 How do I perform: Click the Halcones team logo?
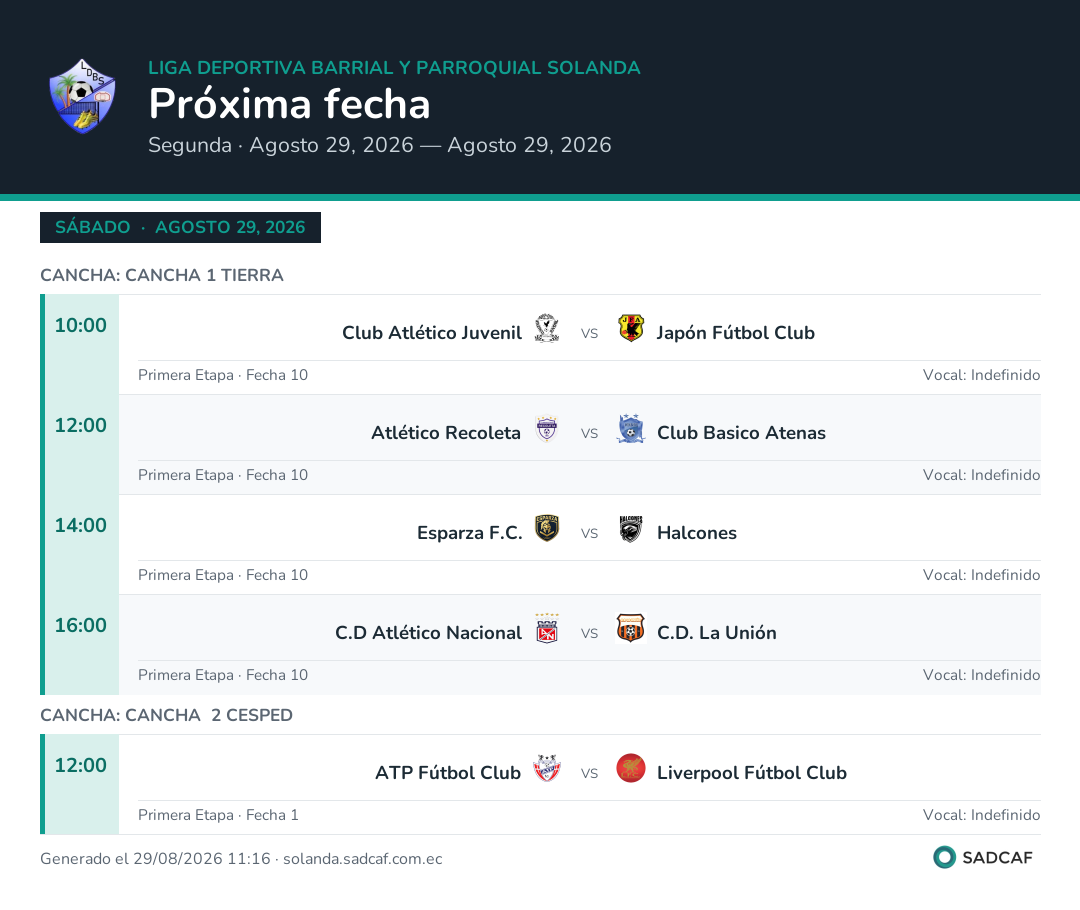coord(630,528)
